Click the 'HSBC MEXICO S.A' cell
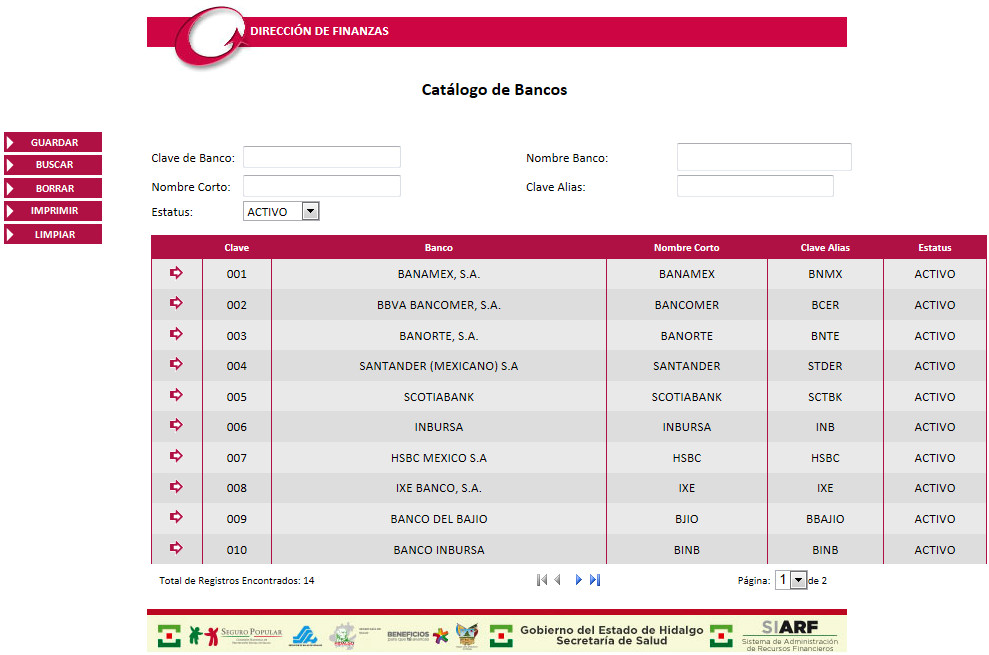Viewport: 989px width, 655px height. pos(438,458)
